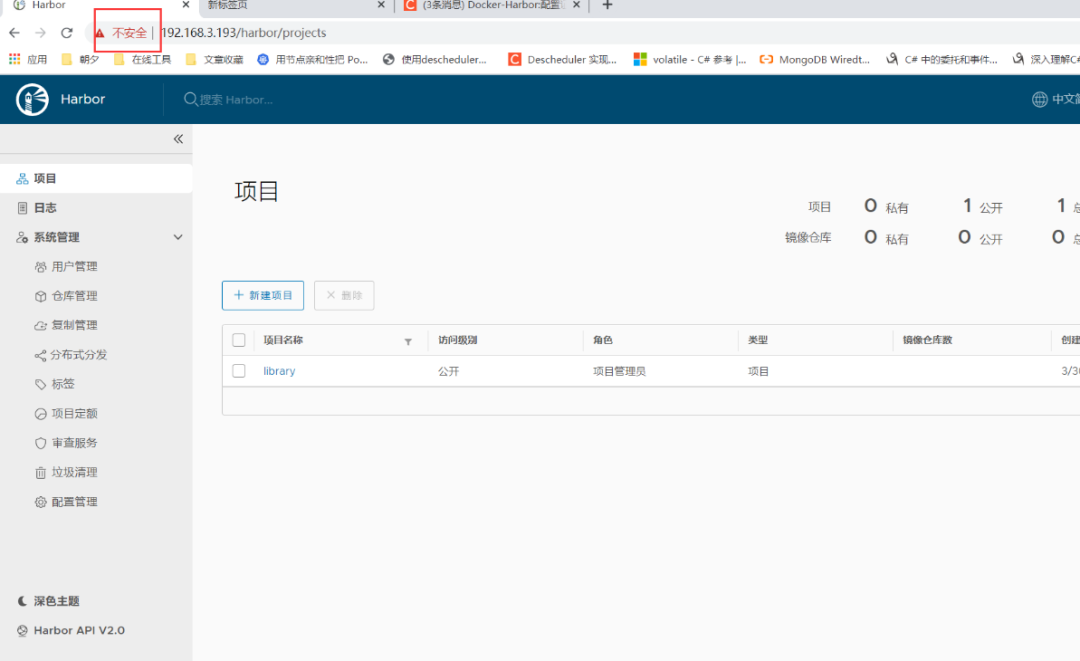The image size is (1080, 661).
Task: Collapse the sidebar with the double-chevron icon
Action: click(178, 139)
